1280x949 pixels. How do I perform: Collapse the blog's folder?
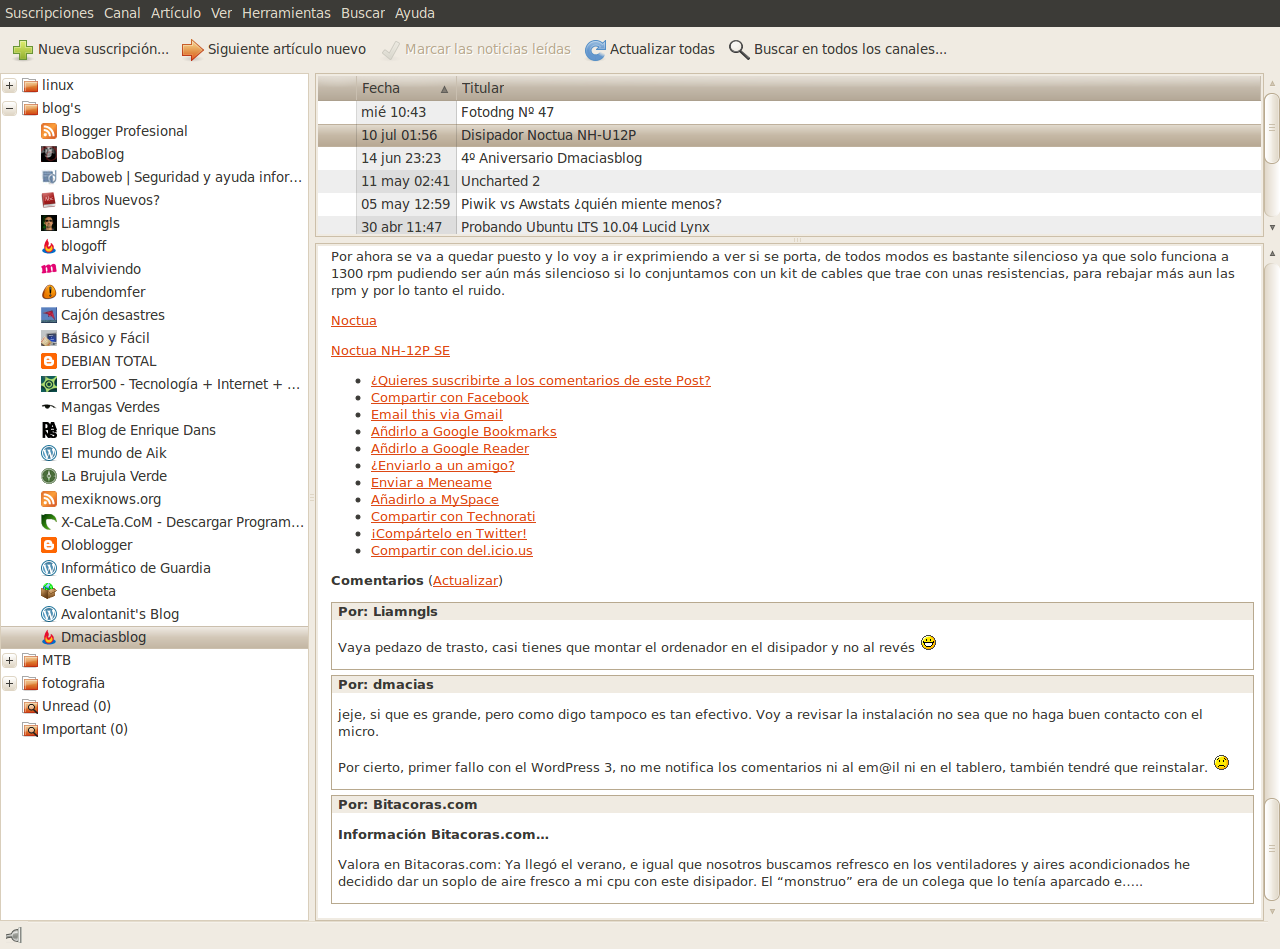click(x=10, y=108)
